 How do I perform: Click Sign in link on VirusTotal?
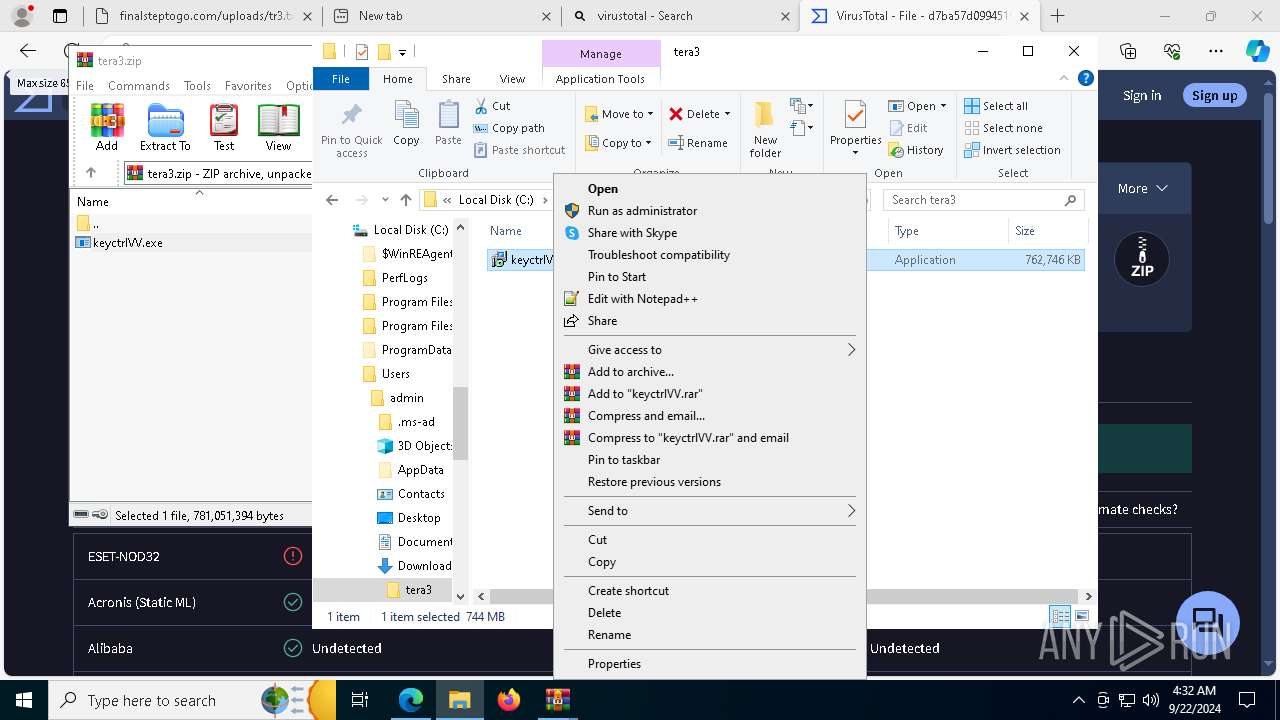coord(1142,95)
